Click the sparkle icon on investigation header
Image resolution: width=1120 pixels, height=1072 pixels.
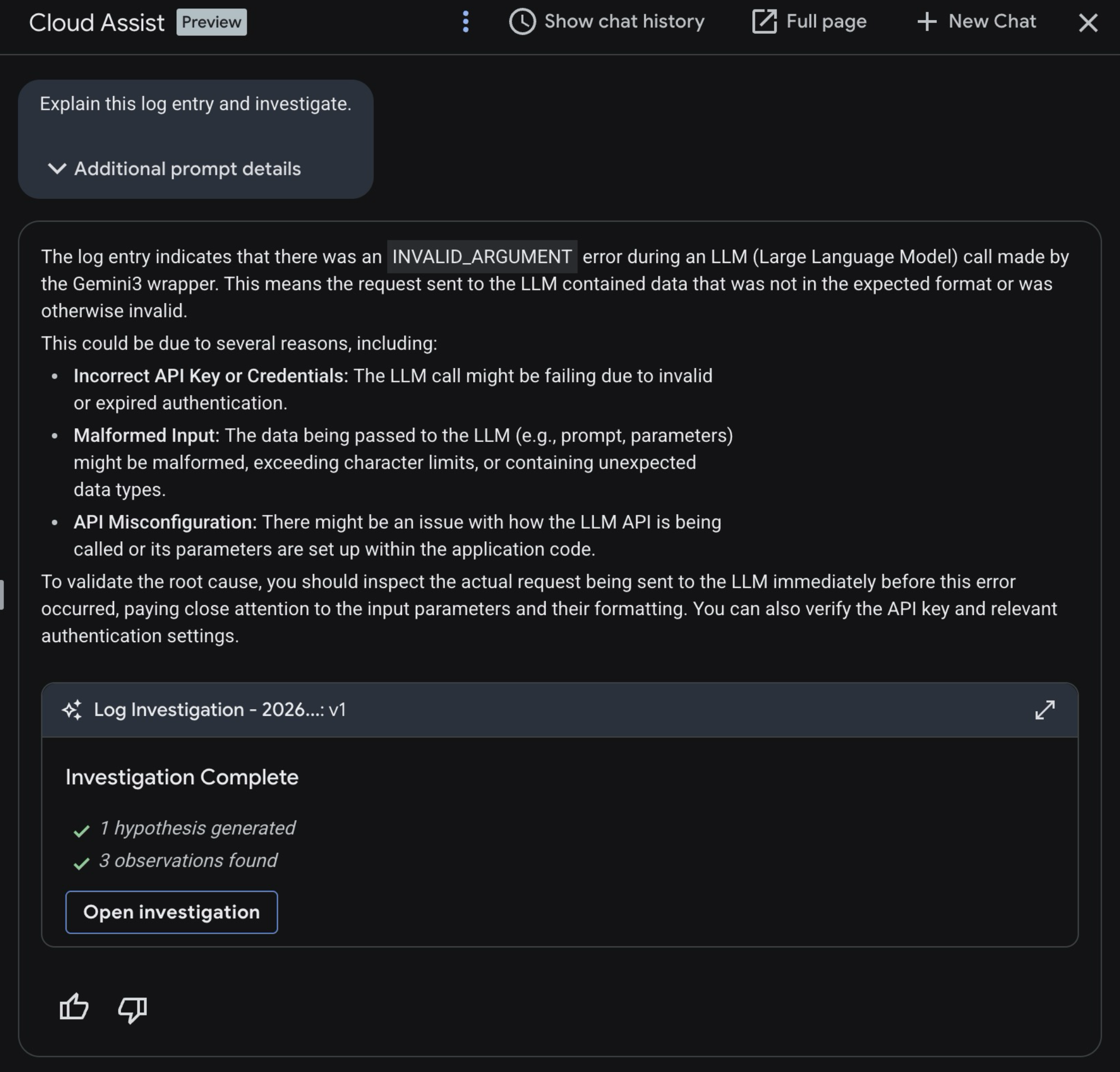(x=72, y=710)
